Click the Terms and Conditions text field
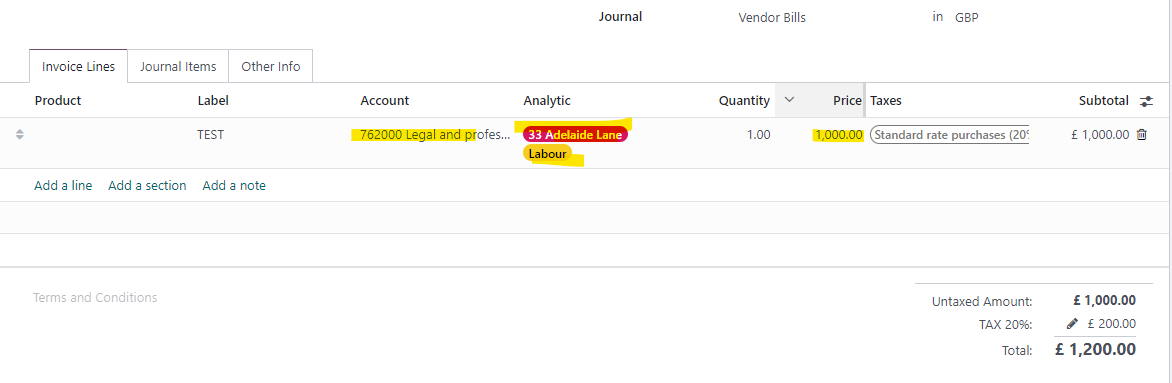The height and width of the screenshot is (383, 1172). click(95, 298)
